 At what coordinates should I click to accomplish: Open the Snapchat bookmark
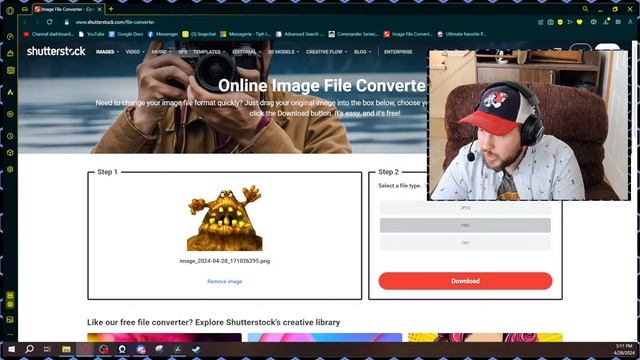199,34
